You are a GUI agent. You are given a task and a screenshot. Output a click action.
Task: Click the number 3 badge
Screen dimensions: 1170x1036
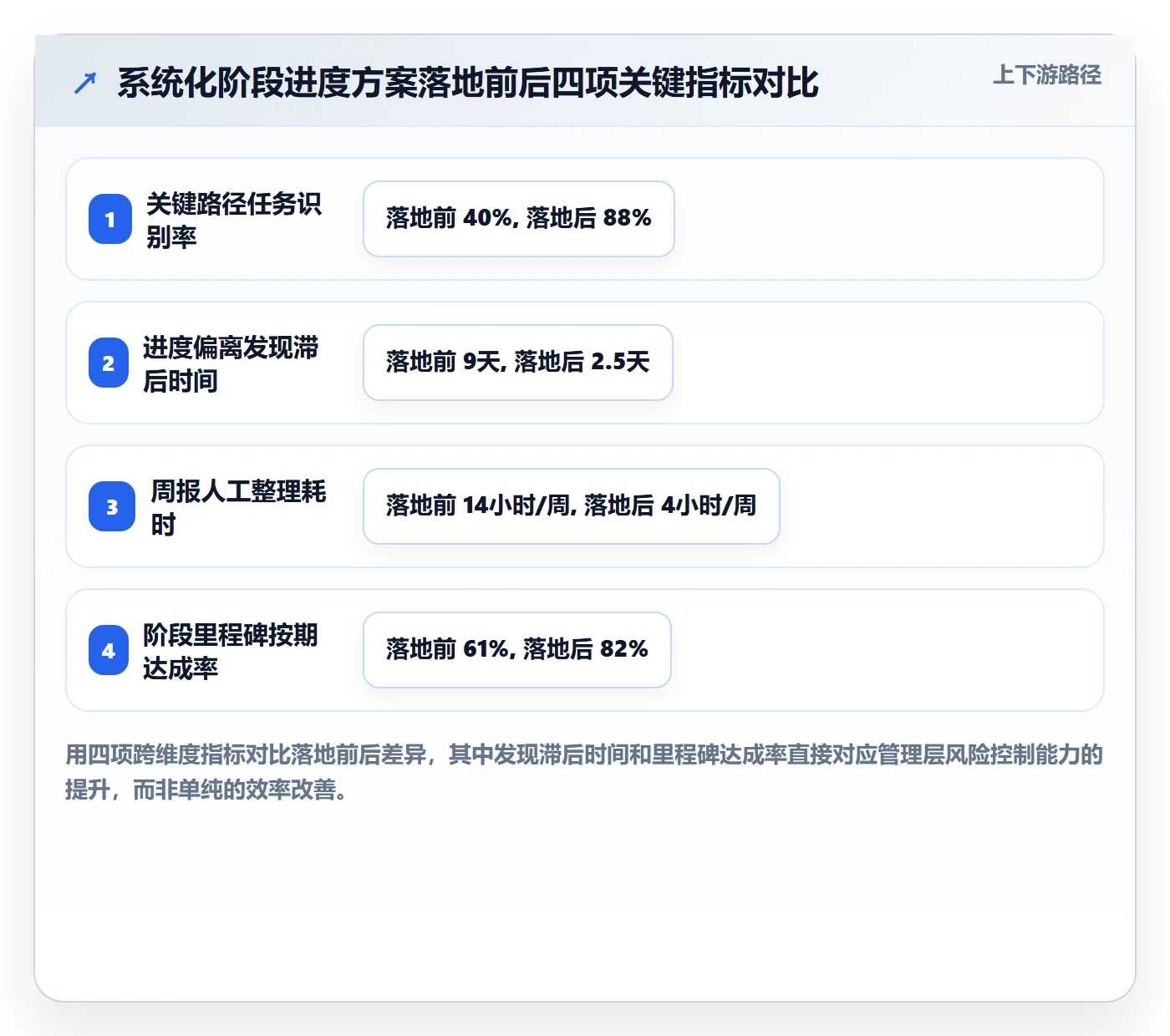tap(112, 506)
